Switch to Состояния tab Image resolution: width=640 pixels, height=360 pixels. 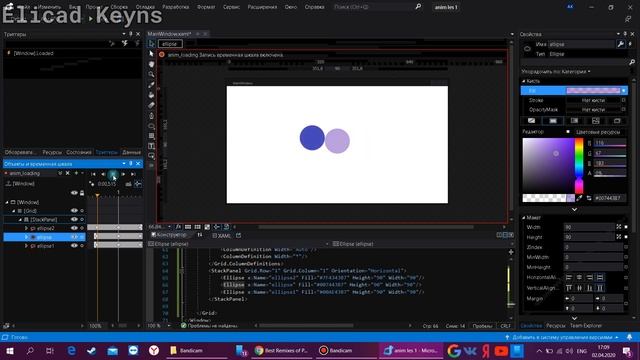pyautogui.click(x=79, y=152)
